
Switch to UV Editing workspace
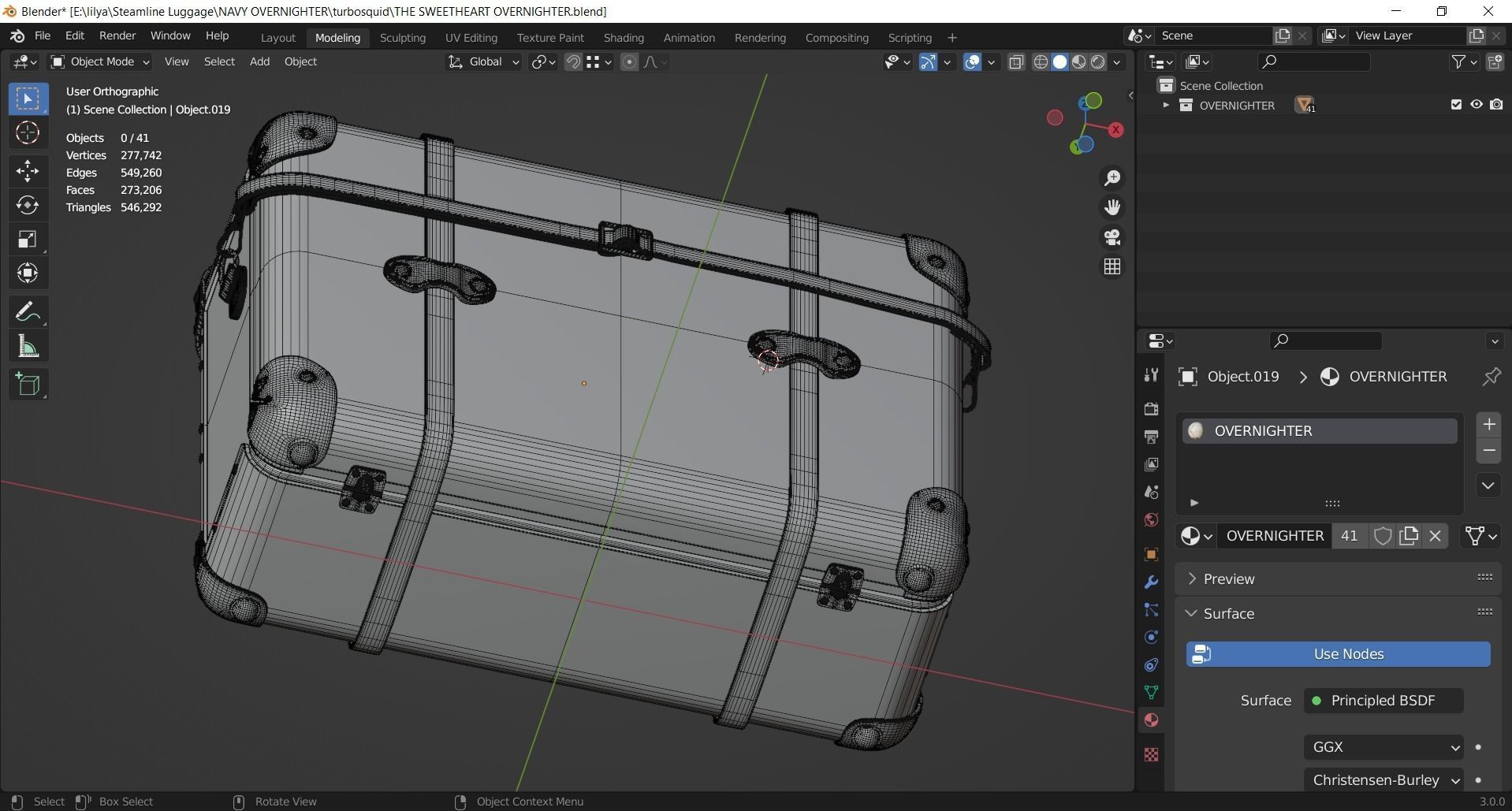click(471, 38)
